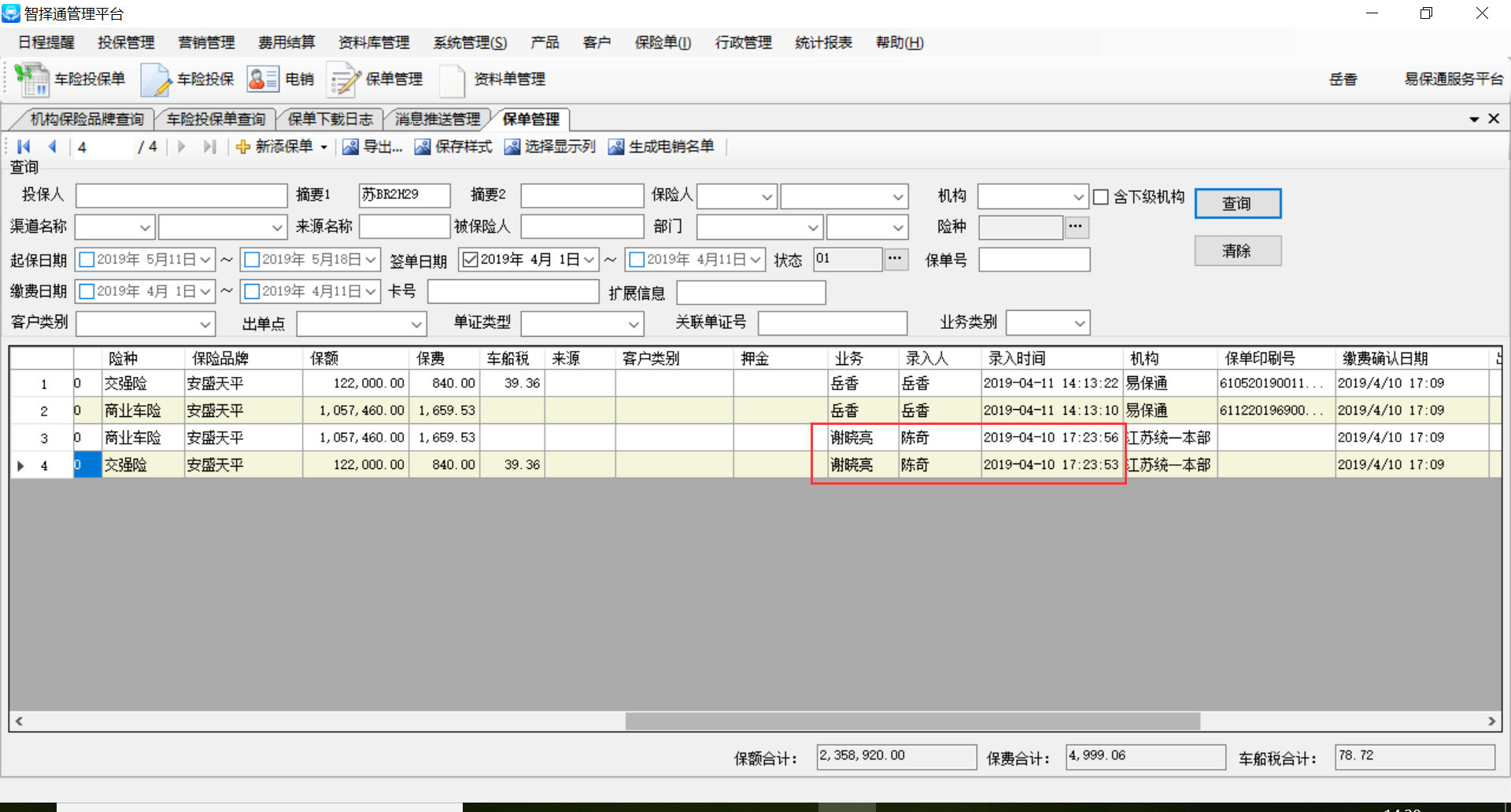Click the horizontal scrollbar of the table
Screen dimensions: 1511x812
[x=912, y=721]
